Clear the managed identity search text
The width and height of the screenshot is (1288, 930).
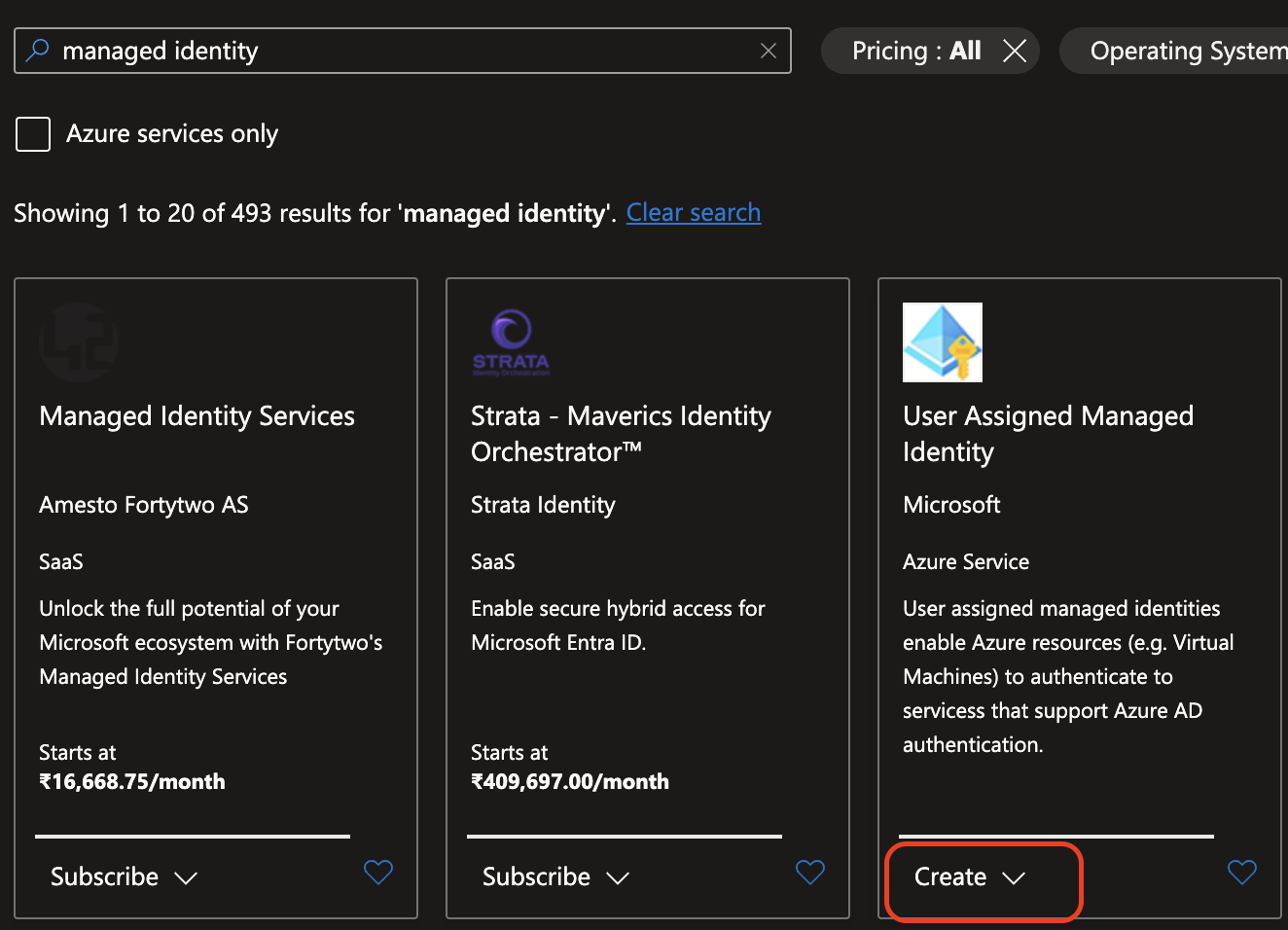(x=769, y=51)
